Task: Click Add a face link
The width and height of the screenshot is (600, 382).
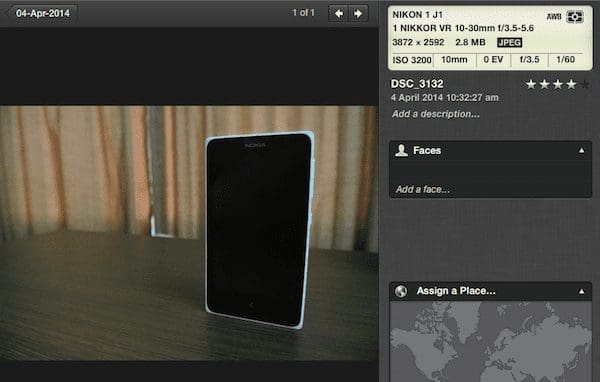Action: 423,189
